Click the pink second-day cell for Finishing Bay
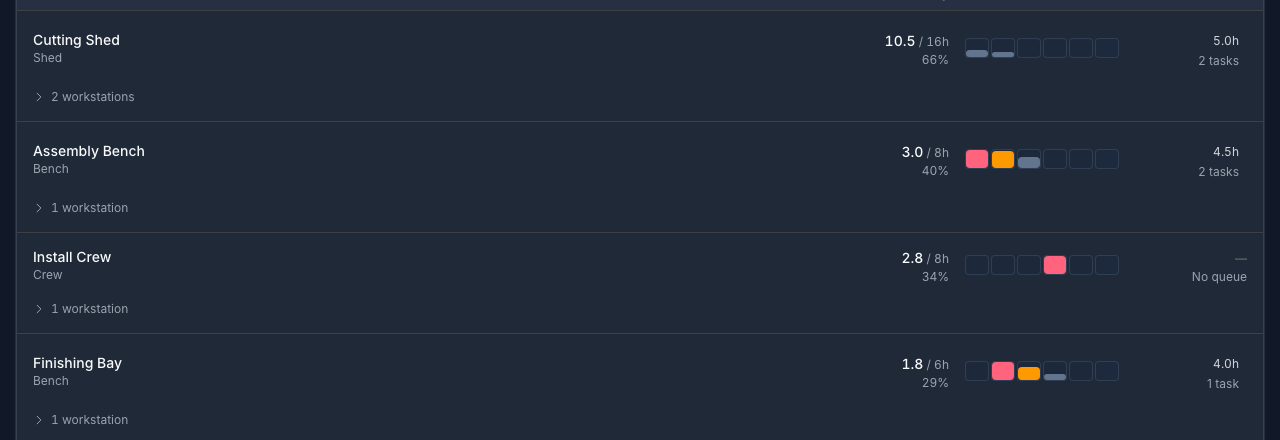This screenshot has width=1280, height=440. pos(1003,371)
